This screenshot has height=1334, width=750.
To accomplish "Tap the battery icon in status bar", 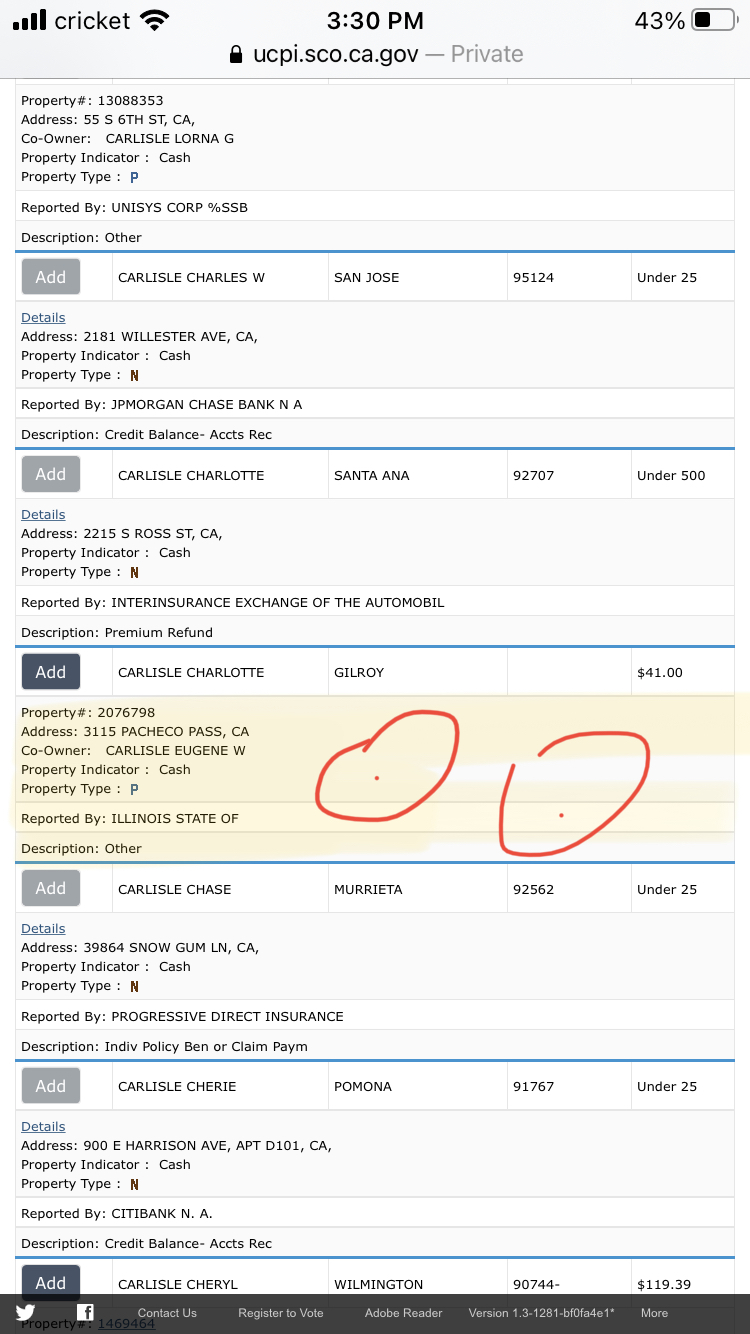I will point(714,20).
